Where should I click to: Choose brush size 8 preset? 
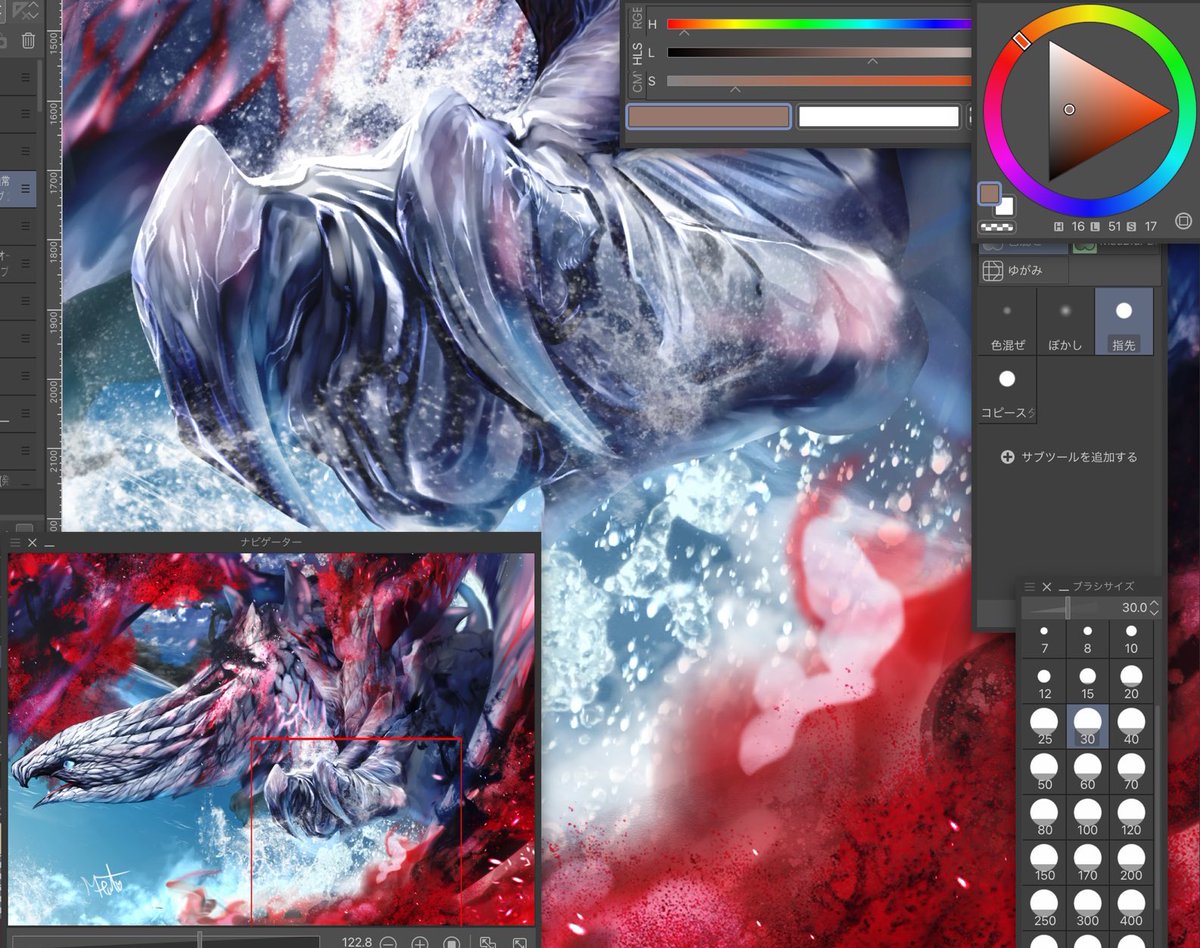1088,640
